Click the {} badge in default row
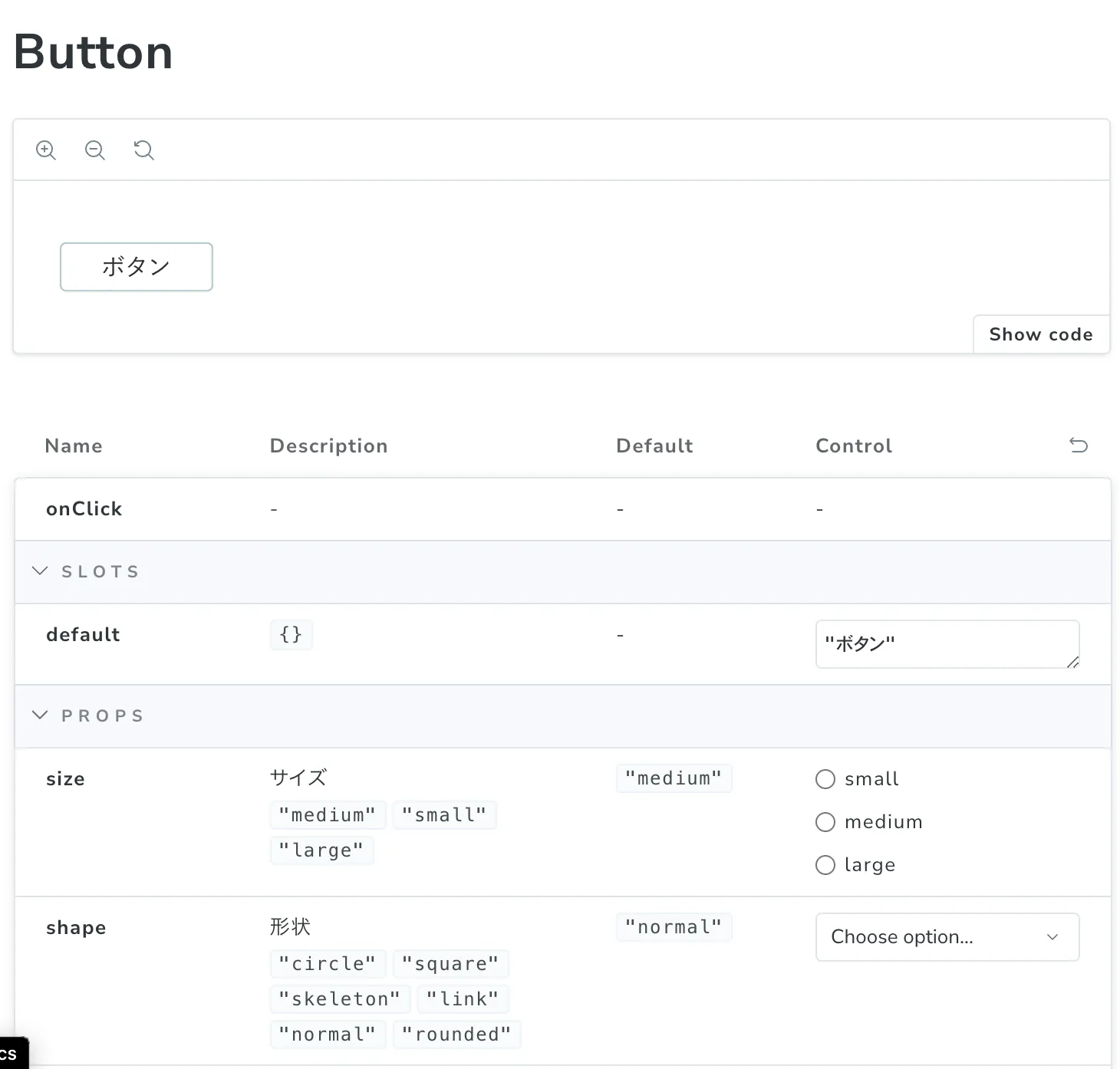Viewport: 1120px width, 1069px height. 291,635
